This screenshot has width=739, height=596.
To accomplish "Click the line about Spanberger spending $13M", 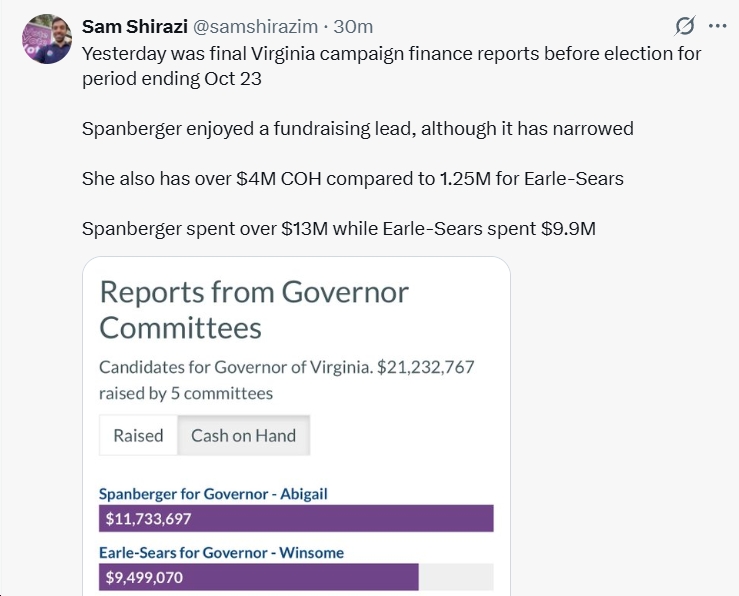I will [x=338, y=229].
